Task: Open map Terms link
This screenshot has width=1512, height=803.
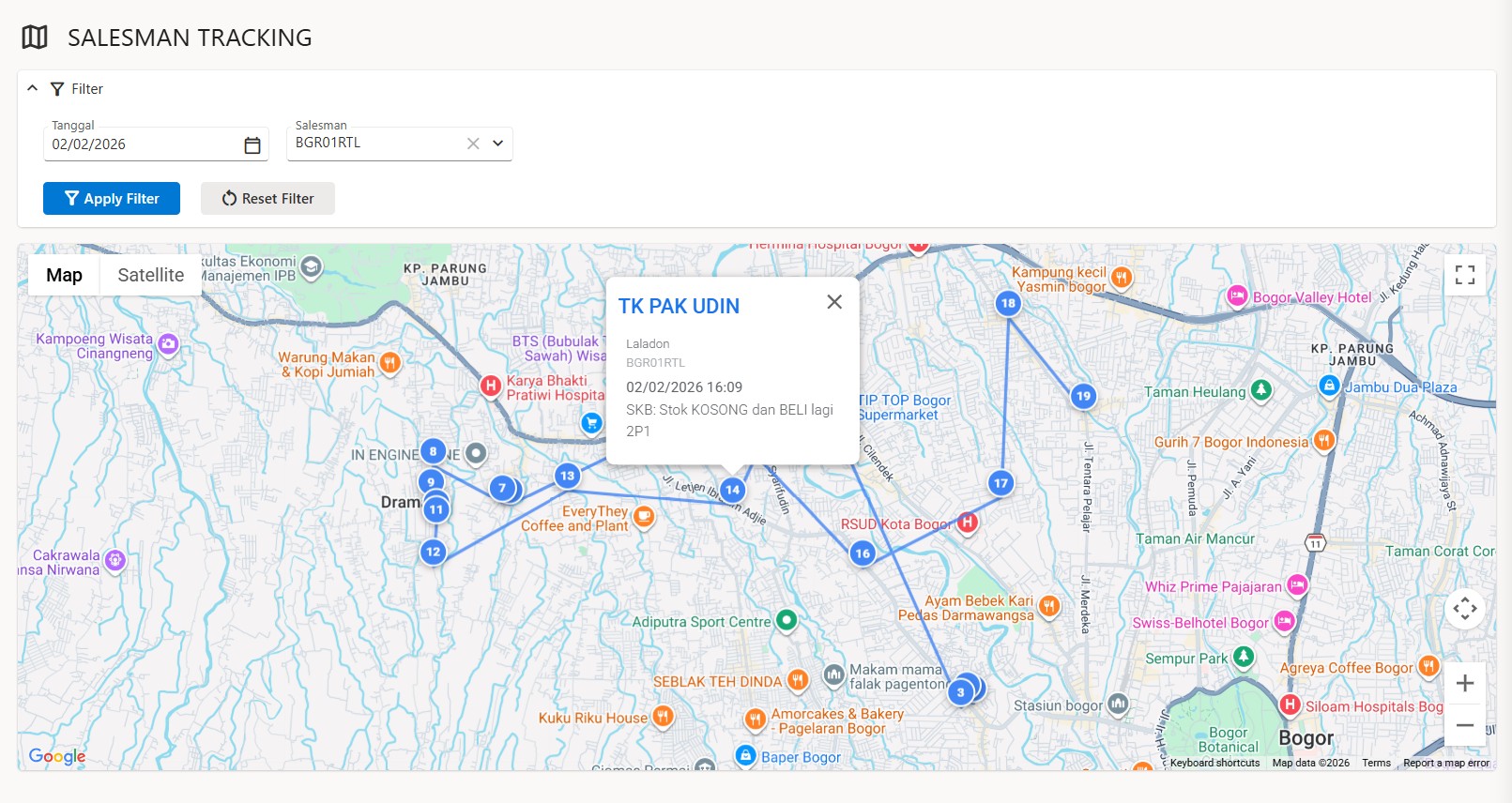Action: tap(1376, 763)
